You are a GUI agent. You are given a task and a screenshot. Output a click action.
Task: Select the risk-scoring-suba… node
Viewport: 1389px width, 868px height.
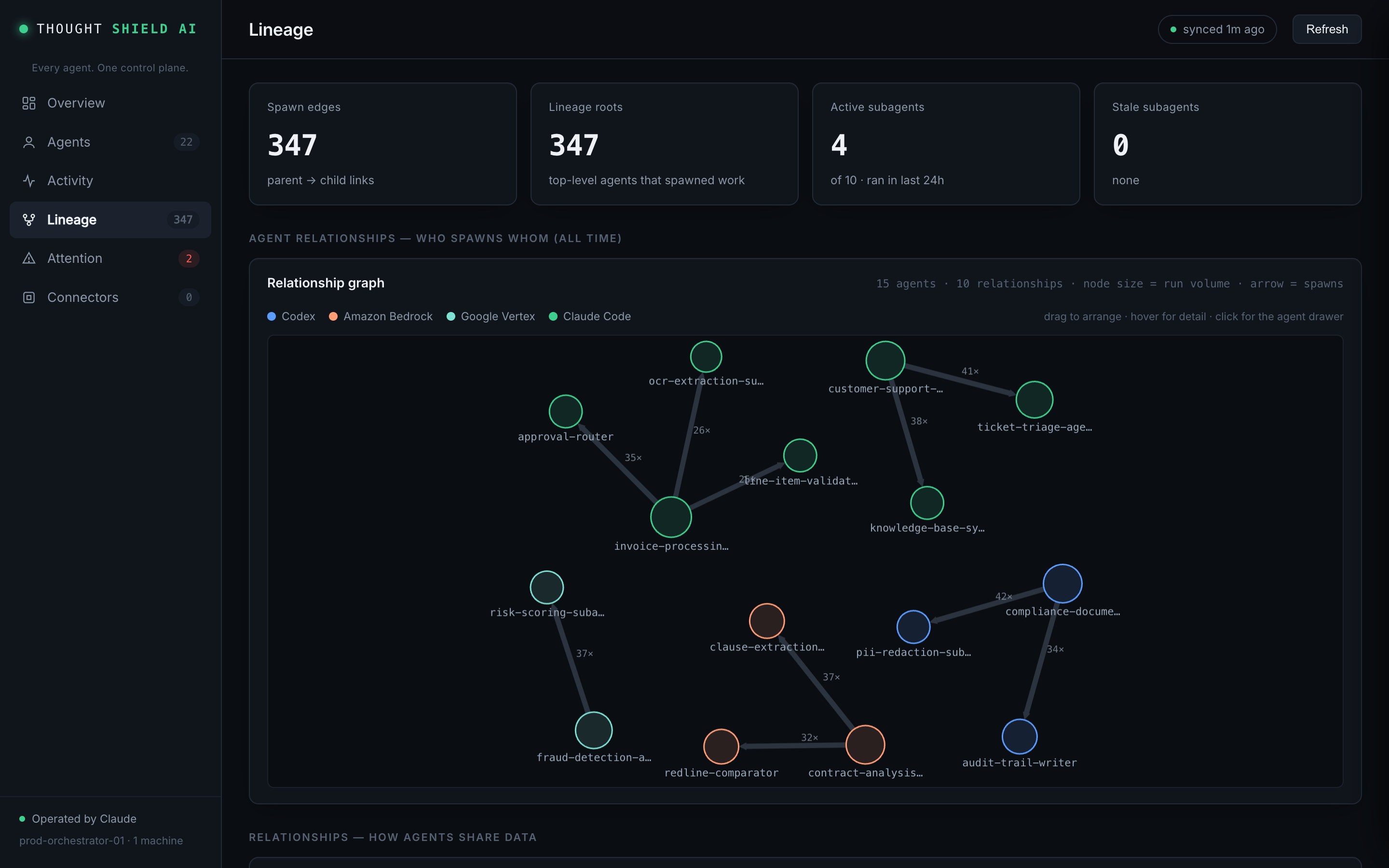(546, 587)
